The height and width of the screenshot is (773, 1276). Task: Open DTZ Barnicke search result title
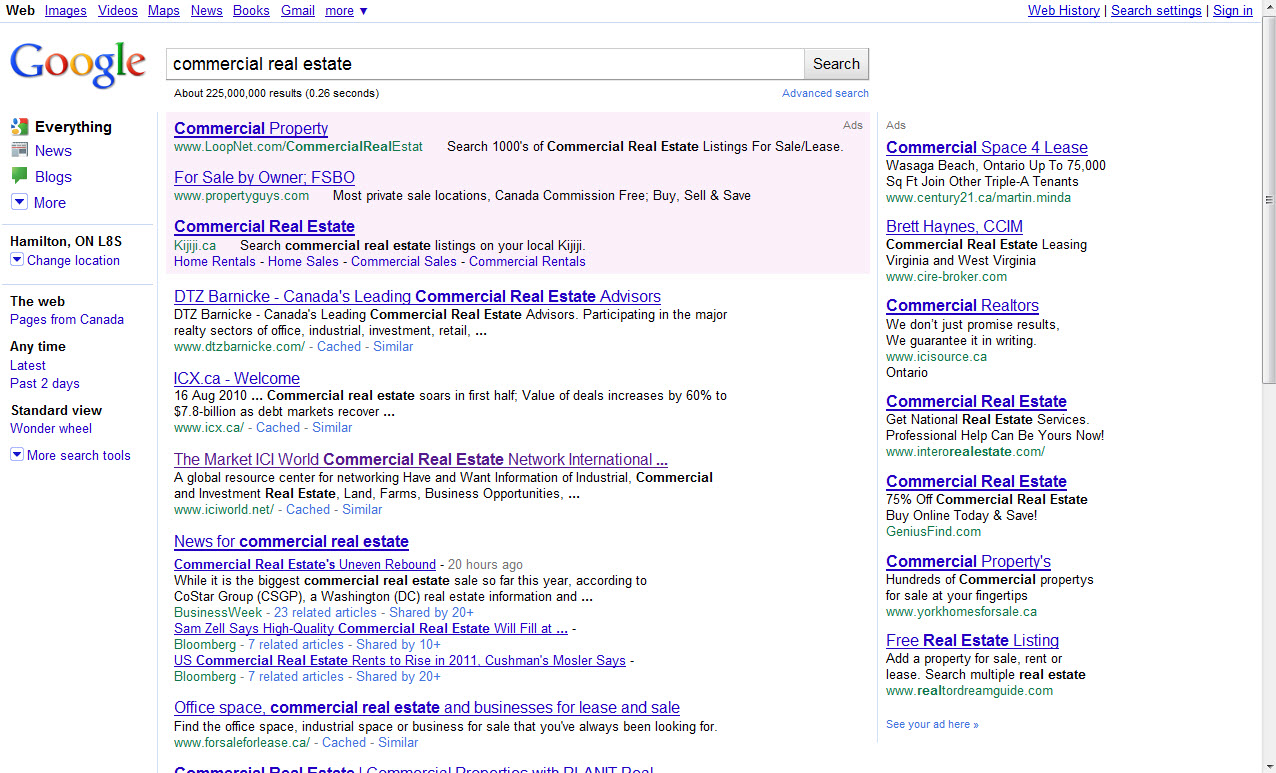click(417, 296)
